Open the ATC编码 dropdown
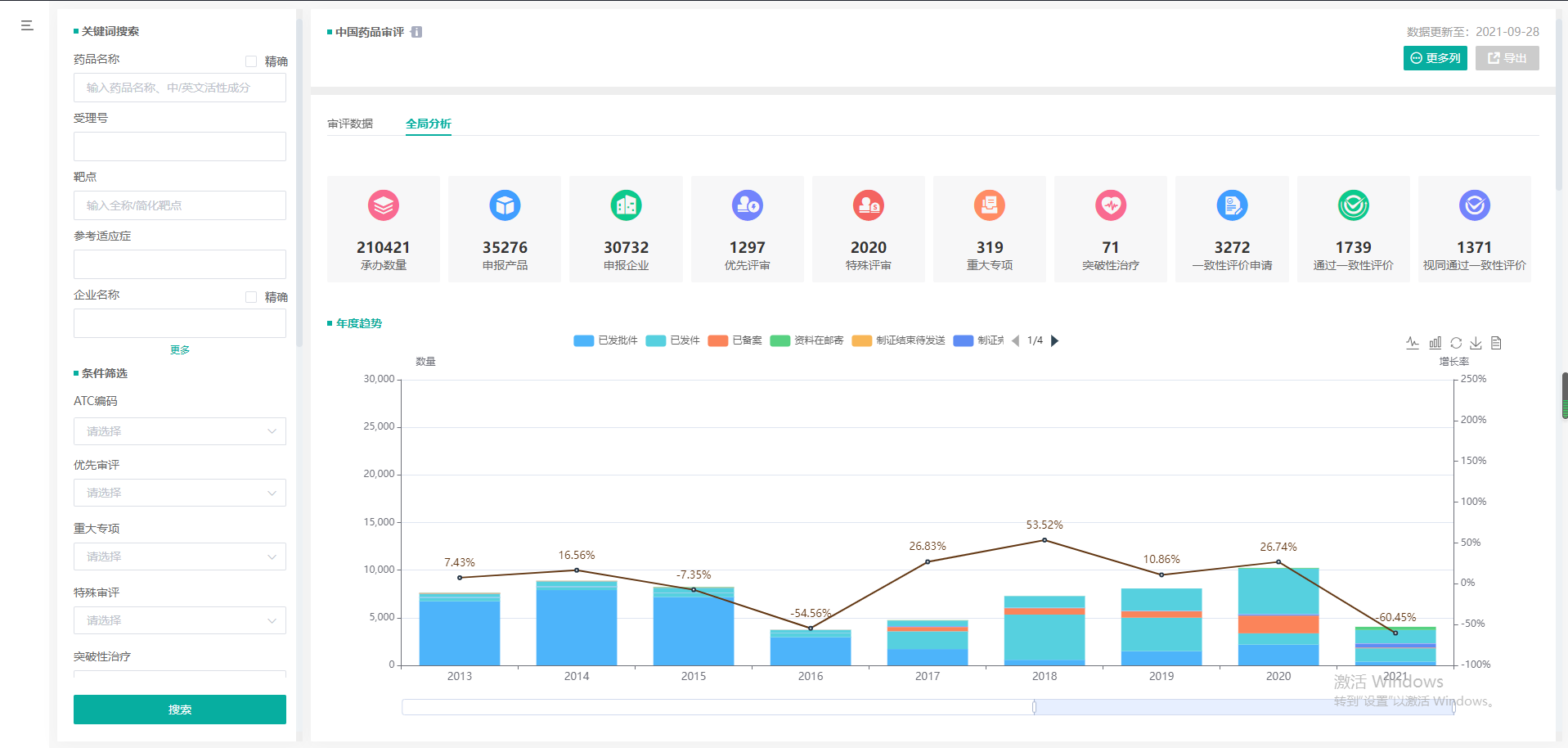The width and height of the screenshot is (1568, 748). (180, 431)
